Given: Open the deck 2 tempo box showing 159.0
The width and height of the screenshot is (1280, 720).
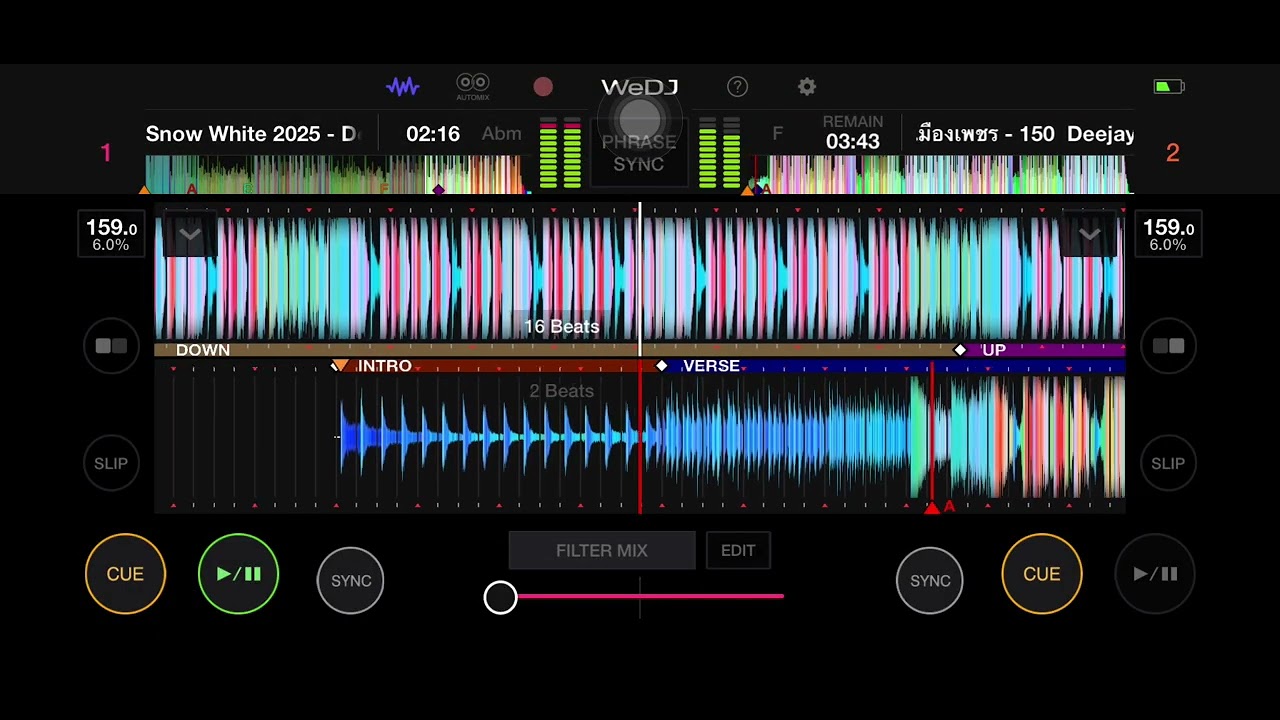Looking at the screenshot, I should (1168, 234).
